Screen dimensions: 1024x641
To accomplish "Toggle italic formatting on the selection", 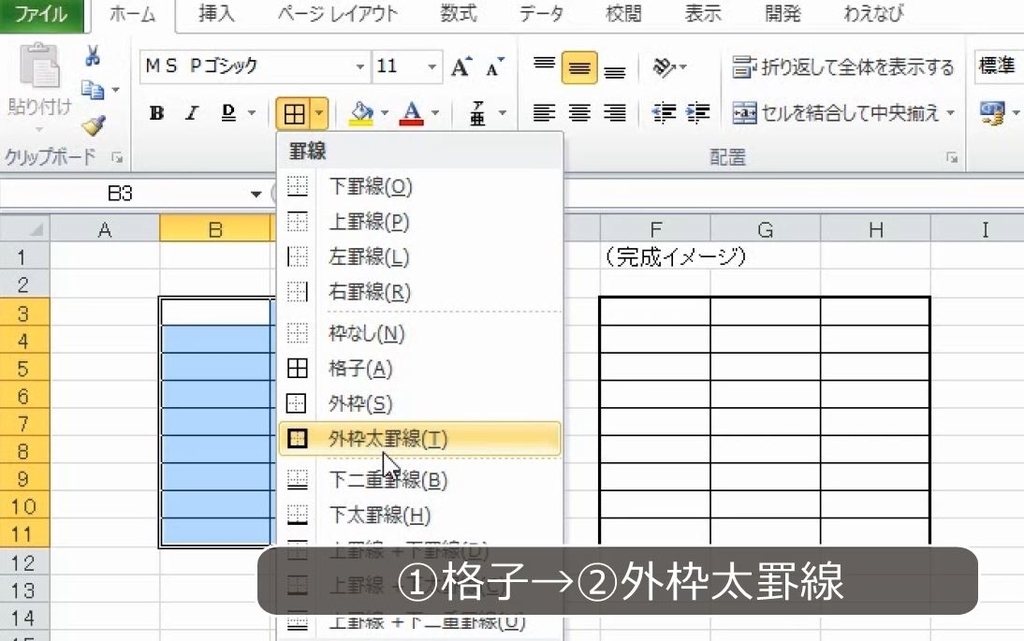I will (x=191, y=113).
